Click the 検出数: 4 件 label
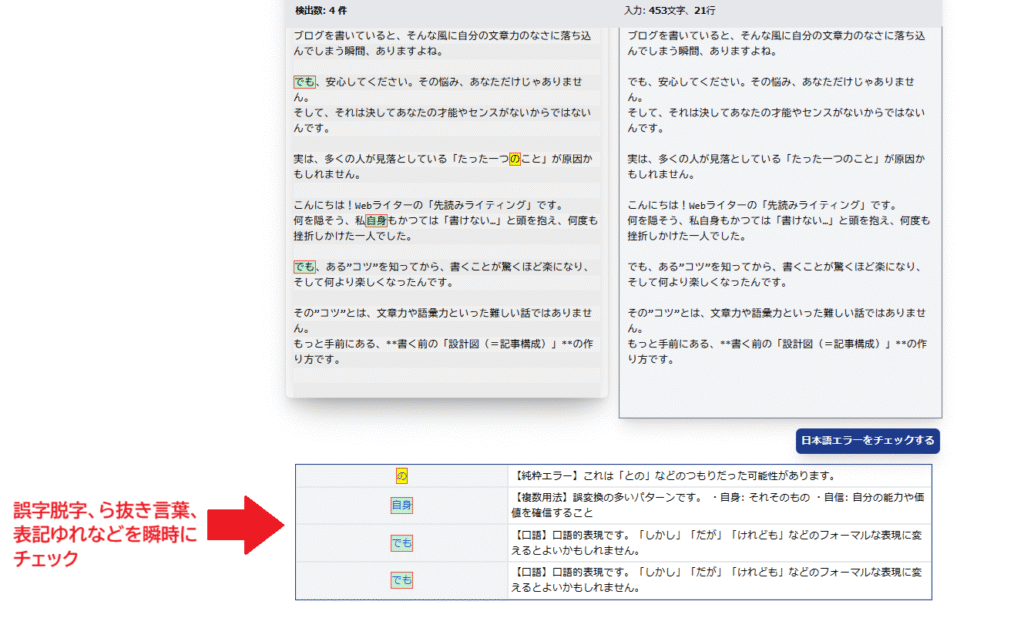 pyautogui.click(x=320, y=10)
